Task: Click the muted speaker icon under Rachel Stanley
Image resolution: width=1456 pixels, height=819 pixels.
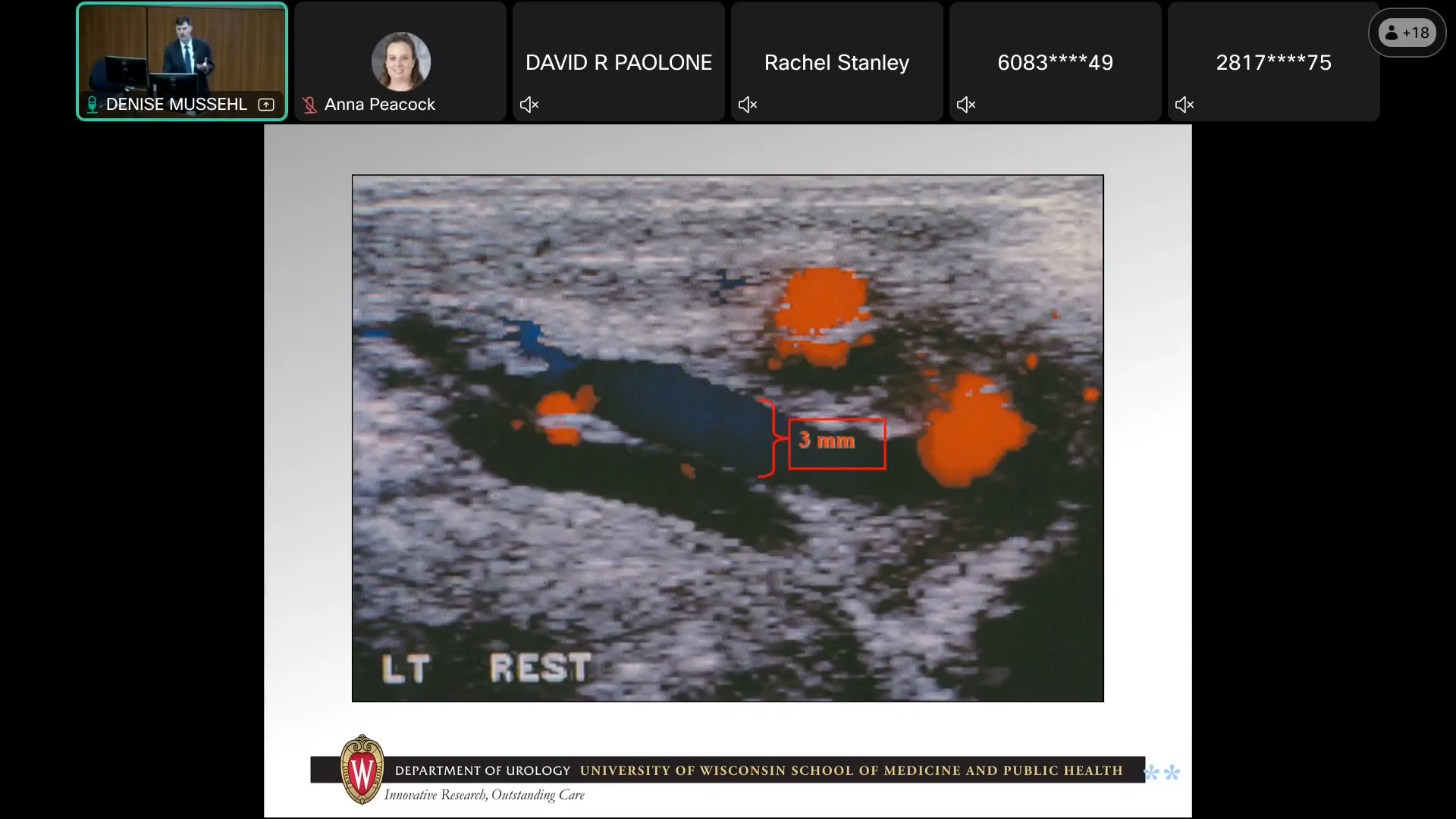Action: click(748, 105)
